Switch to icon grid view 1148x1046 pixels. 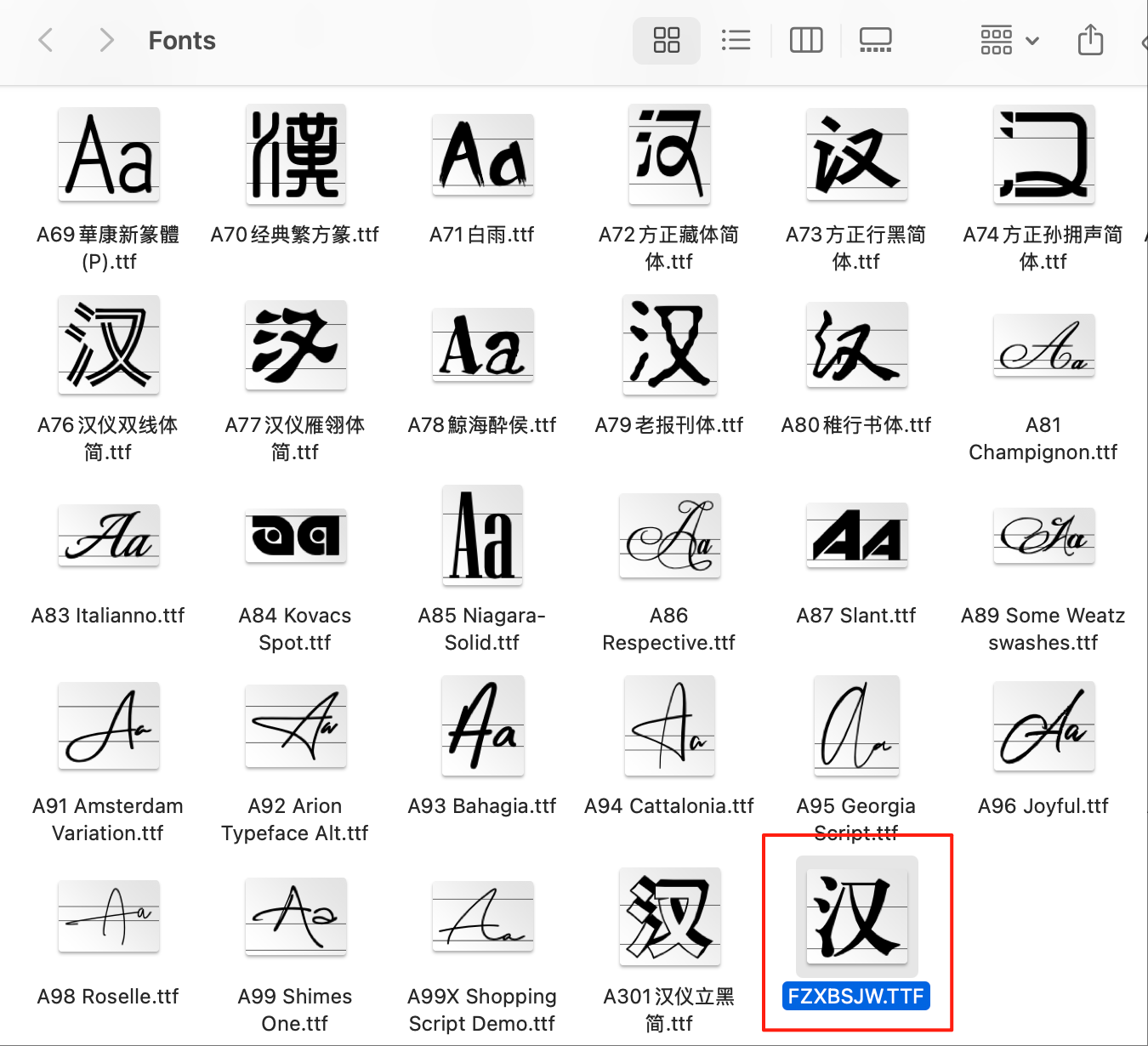[x=667, y=40]
